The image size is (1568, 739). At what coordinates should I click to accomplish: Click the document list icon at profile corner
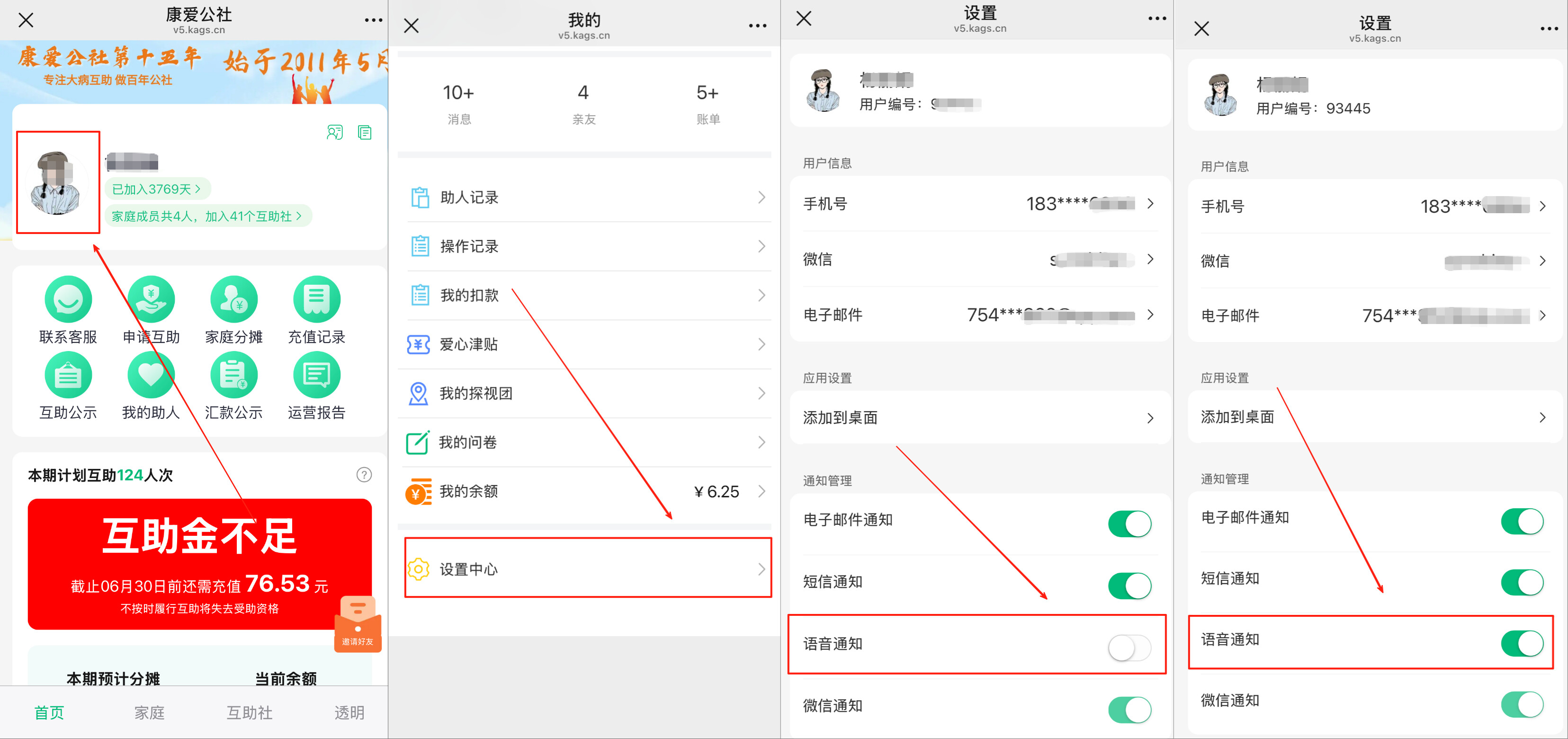[365, 132]
